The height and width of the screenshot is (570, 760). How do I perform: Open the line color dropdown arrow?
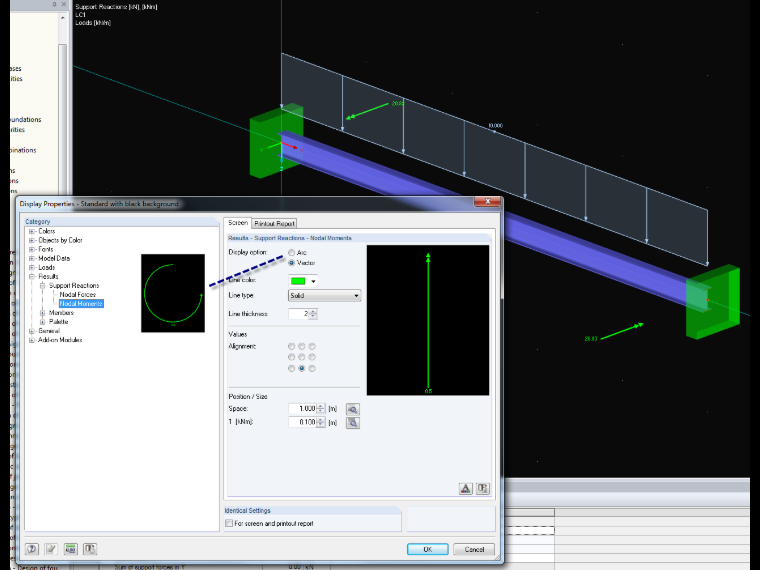pyautogui.click(x=313, y=281)
